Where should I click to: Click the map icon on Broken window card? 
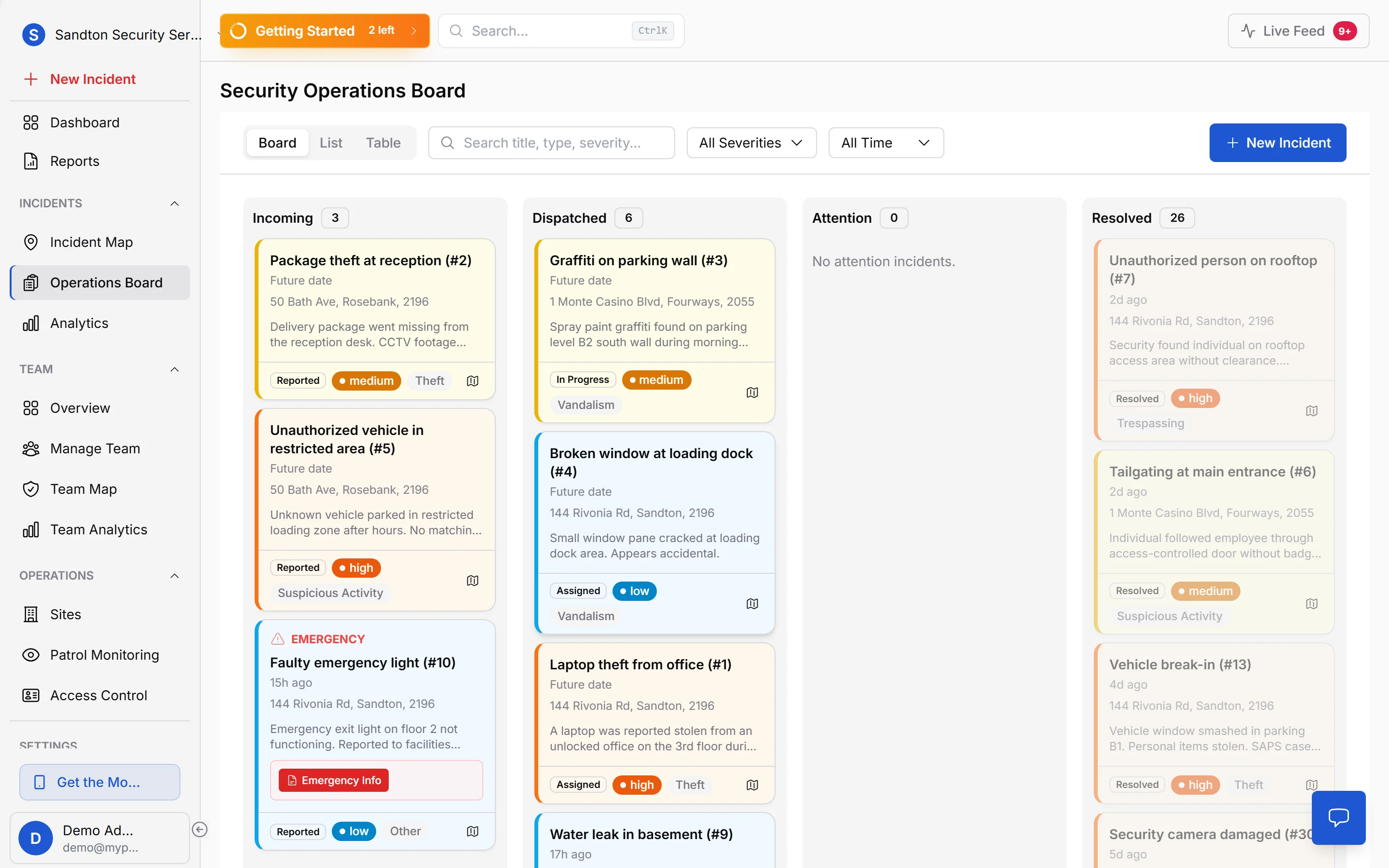(x=752, y=603)
